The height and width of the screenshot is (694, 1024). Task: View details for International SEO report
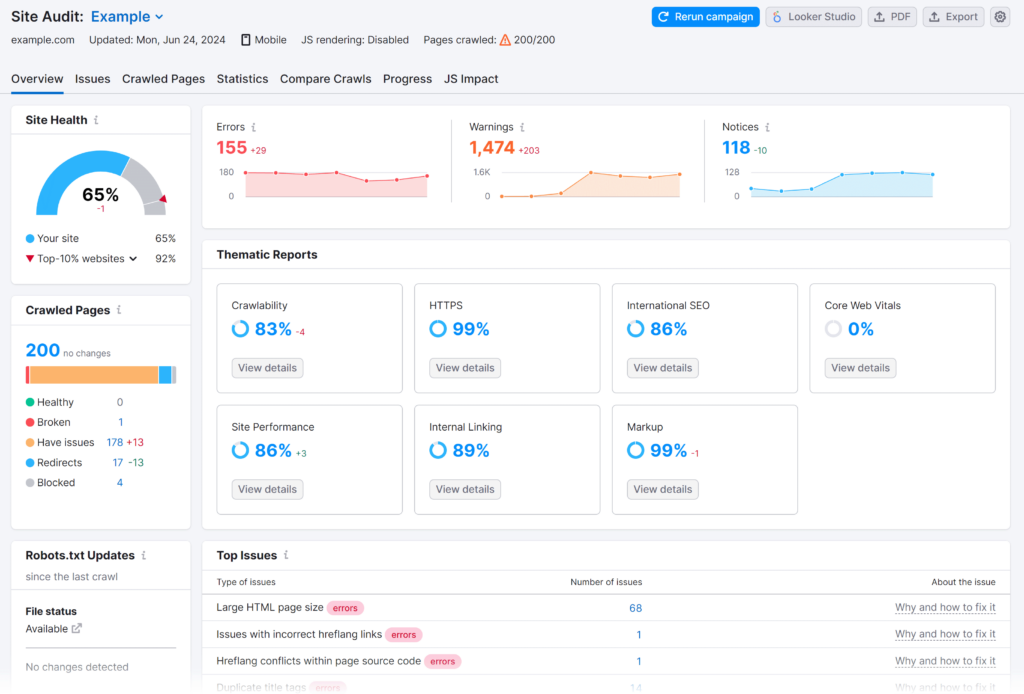[x=663, y=368]
